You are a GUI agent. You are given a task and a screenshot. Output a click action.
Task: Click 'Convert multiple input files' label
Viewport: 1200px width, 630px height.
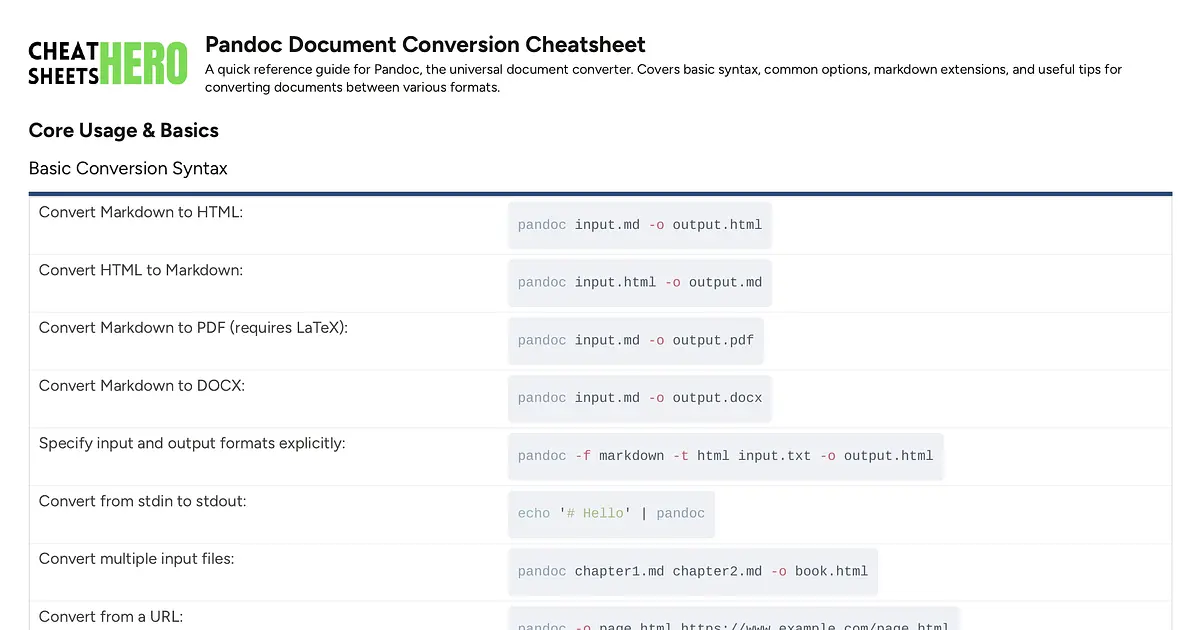tap(136, 559)
